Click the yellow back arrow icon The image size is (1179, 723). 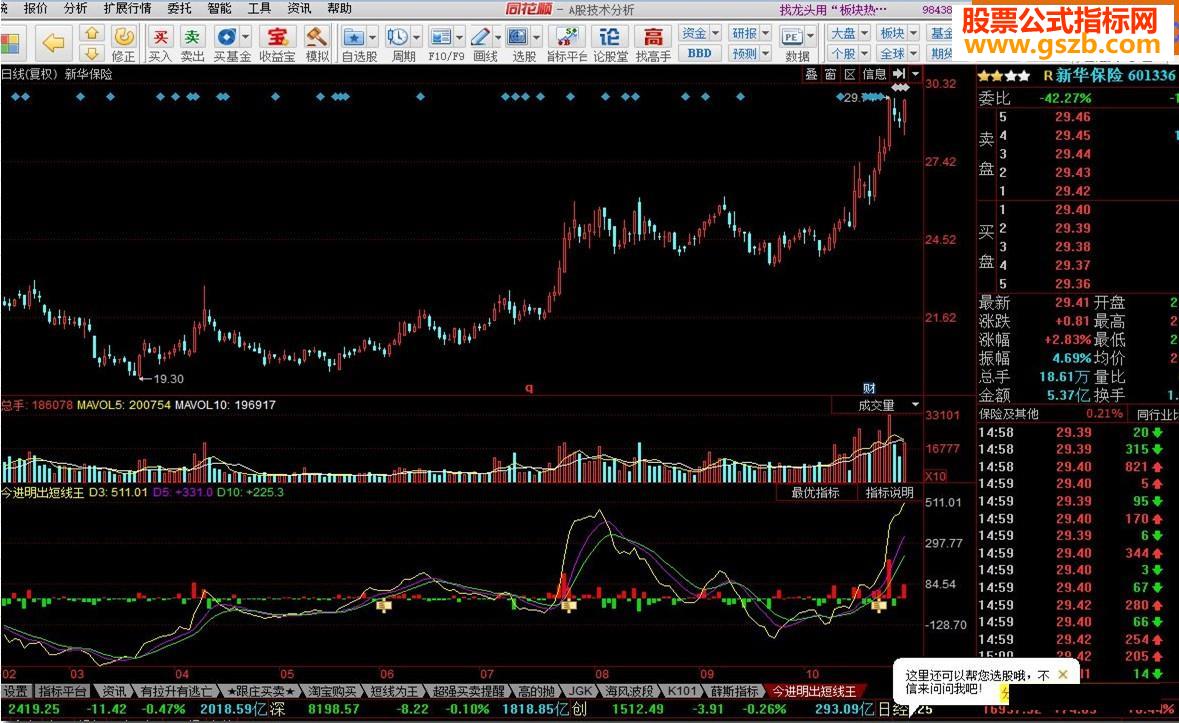point(53,43)
